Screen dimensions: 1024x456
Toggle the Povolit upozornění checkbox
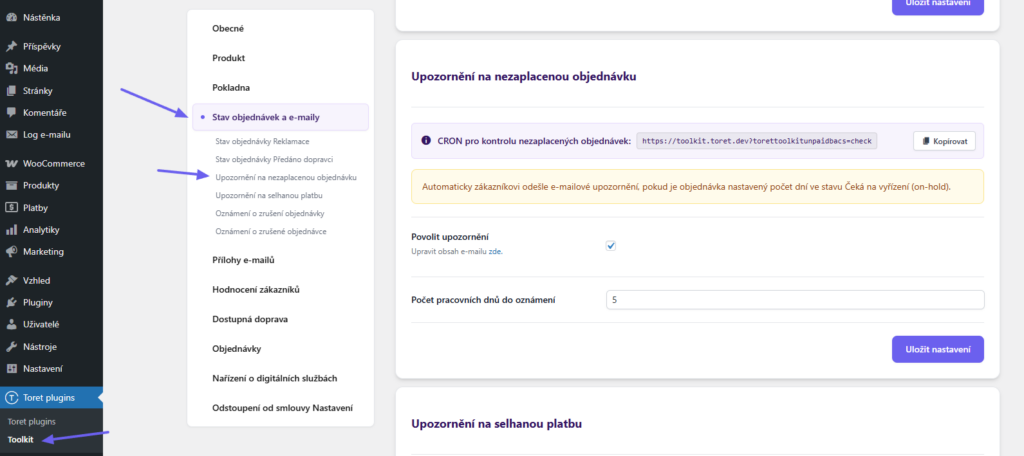(x=611, y=246)
